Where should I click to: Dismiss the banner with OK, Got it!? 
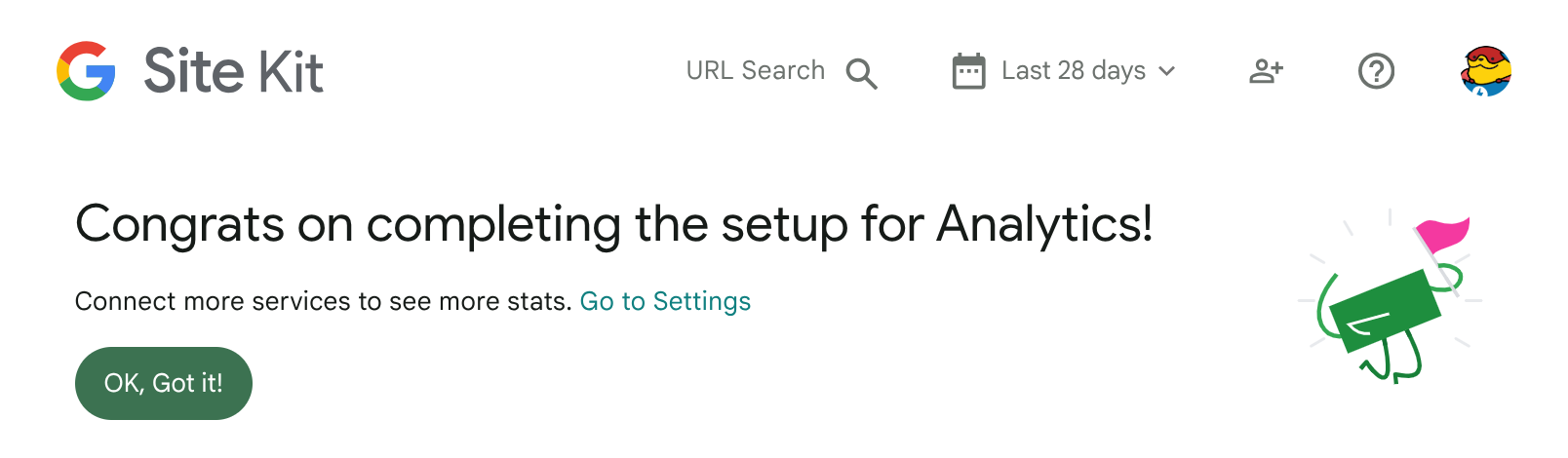coord(164,383)
